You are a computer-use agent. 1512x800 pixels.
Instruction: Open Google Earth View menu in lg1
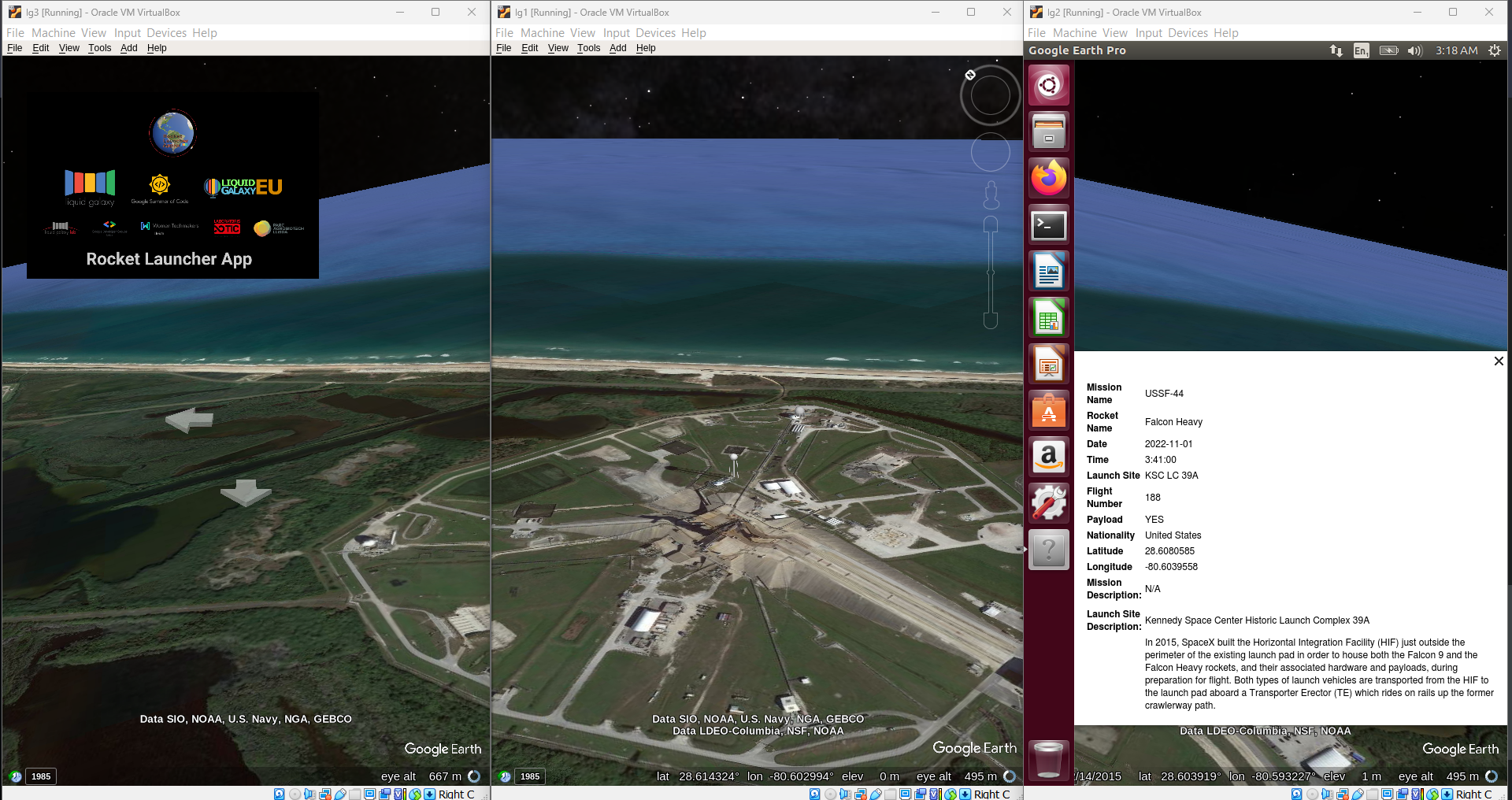coord(558,48)
